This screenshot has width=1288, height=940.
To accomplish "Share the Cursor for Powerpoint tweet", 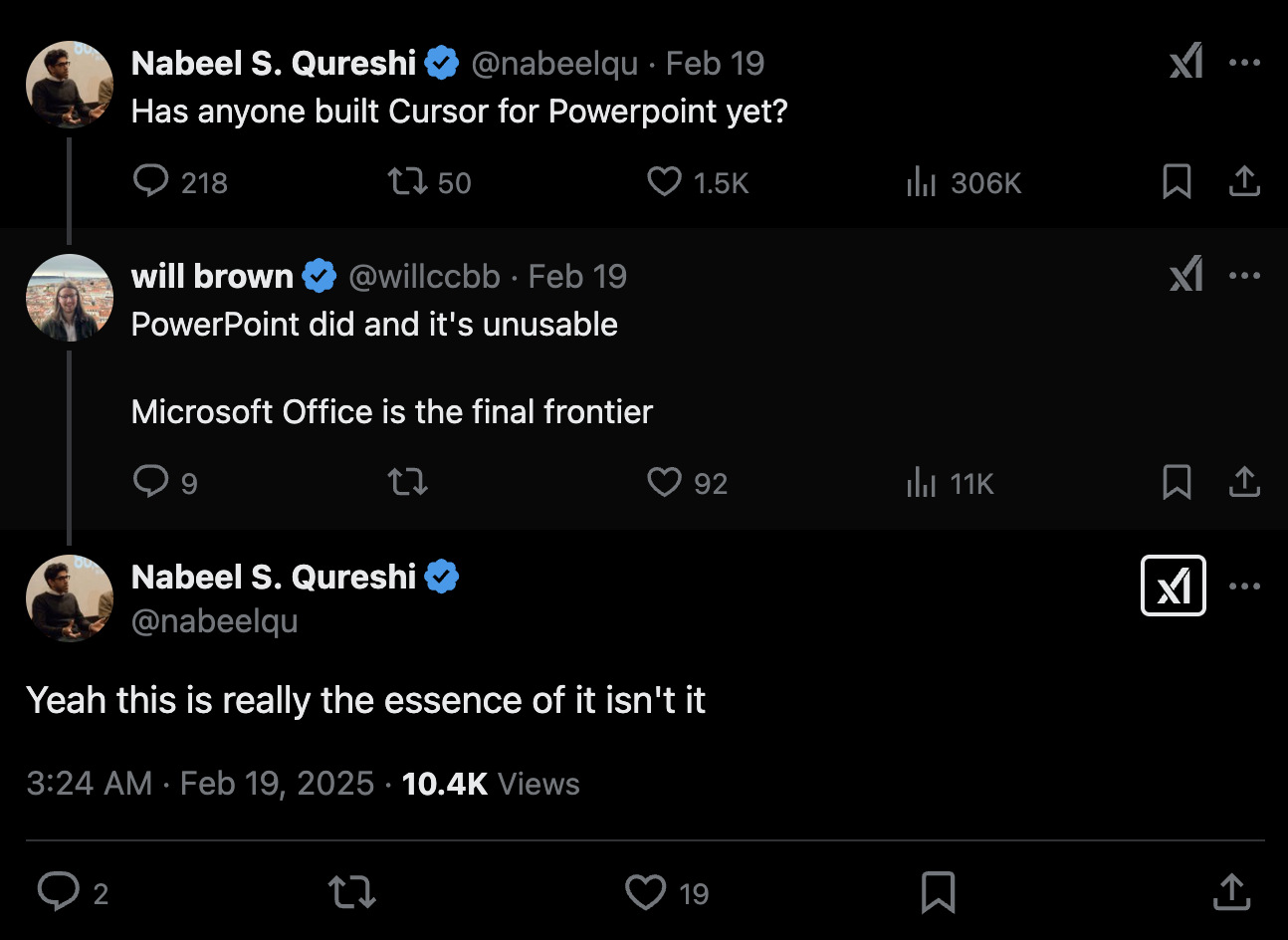I will (x=1244, y=181).
